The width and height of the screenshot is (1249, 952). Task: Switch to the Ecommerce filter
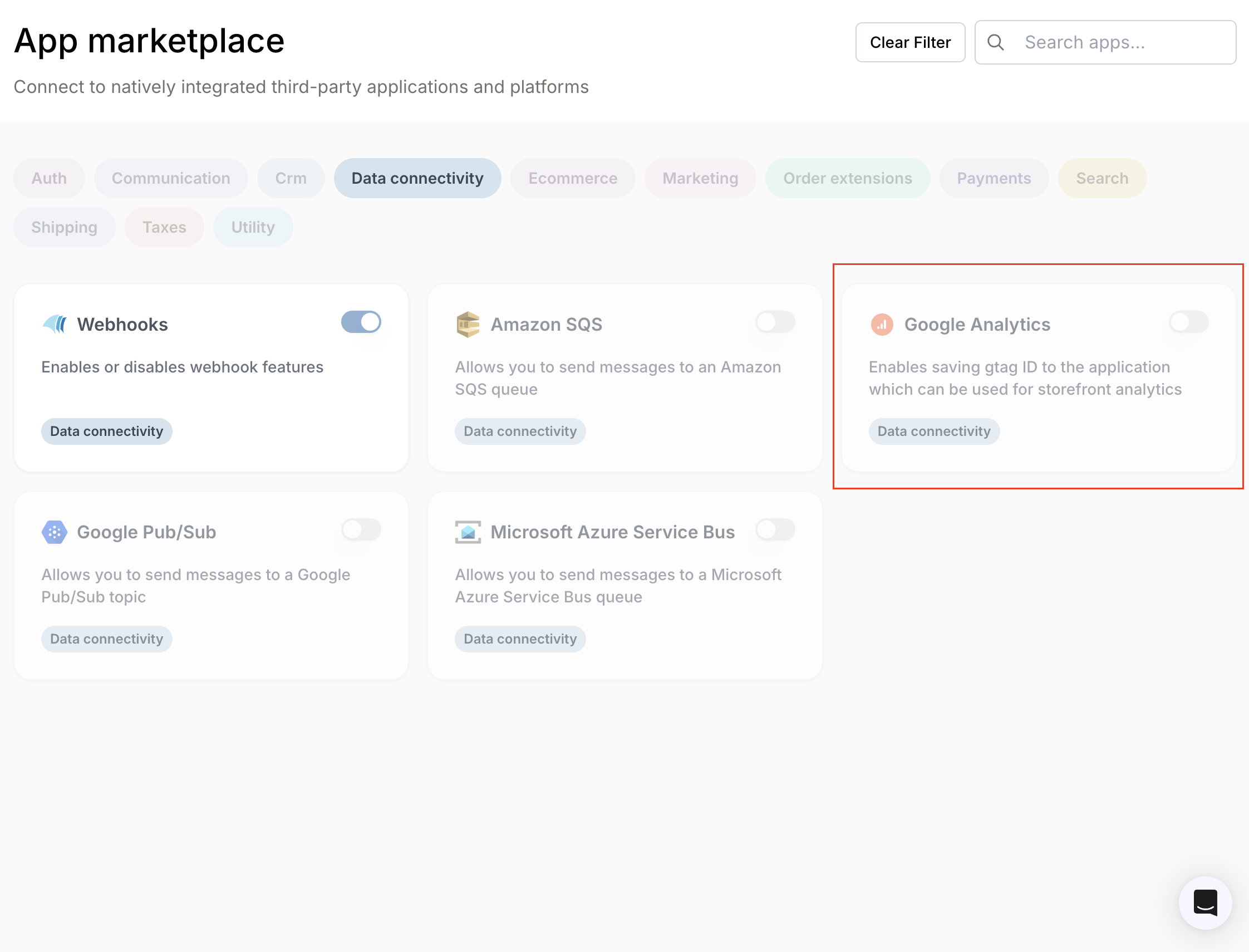pos(572,178)
